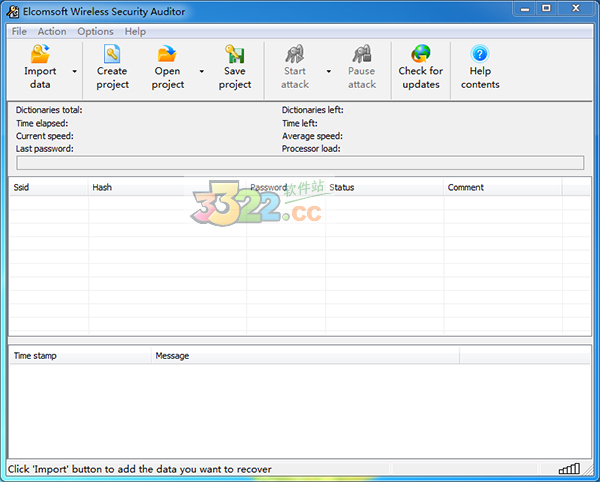Click the Open project folder icon

(167, 54)
